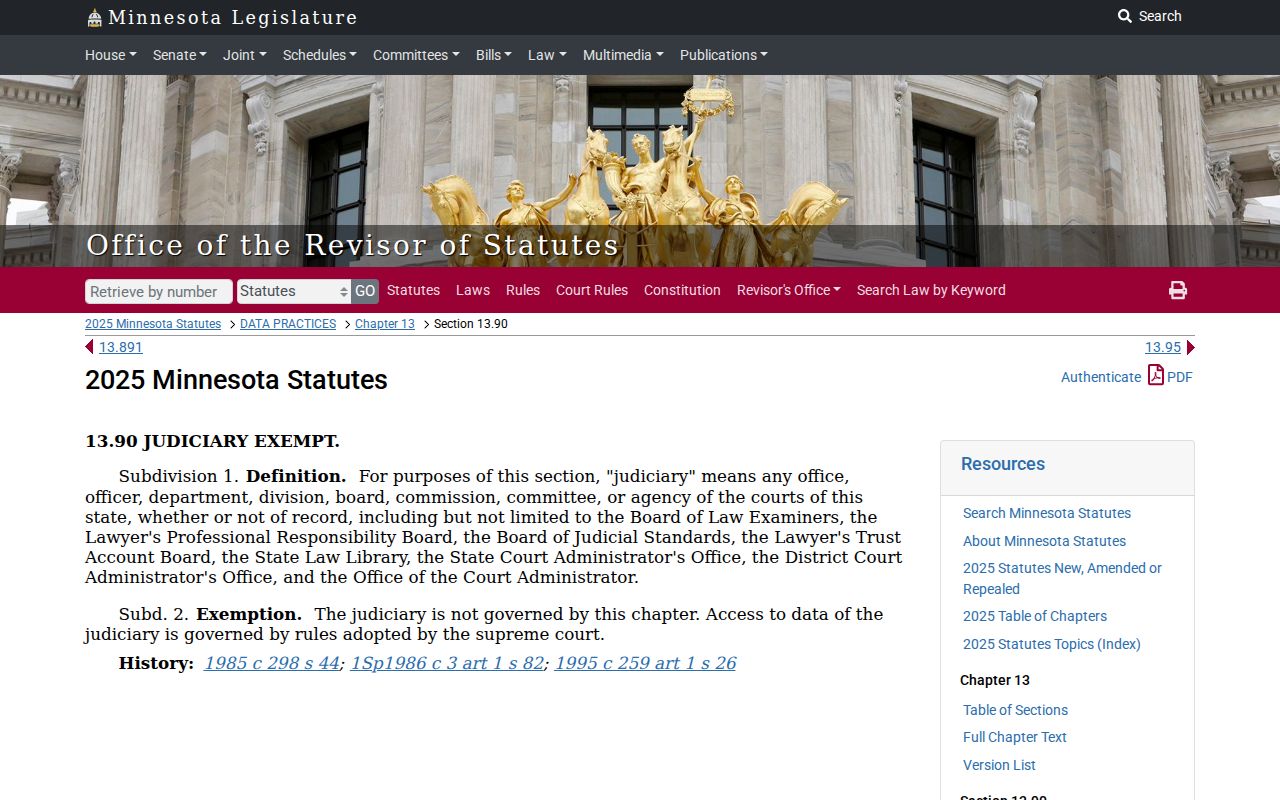This screenshot has height=800, width=1280.
Task: Click the DATA PRACTICES breadcrumb link
Action: [x=288, y=324]
